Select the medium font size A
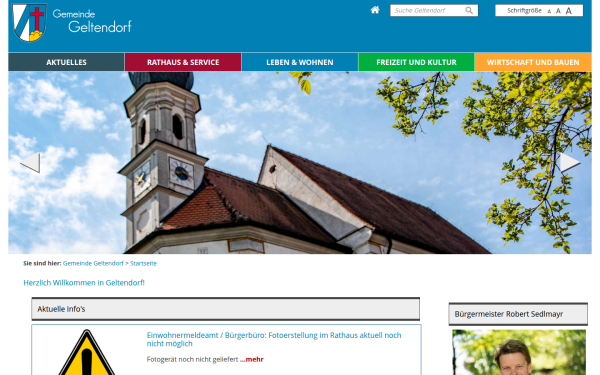This screenshot has width=600, height=375. [558, 11]
